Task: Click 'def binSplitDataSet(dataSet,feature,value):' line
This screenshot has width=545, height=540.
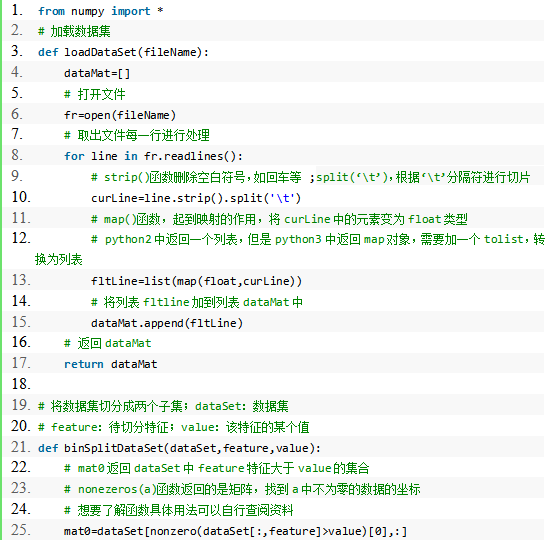Action: [x=179, y=448]
